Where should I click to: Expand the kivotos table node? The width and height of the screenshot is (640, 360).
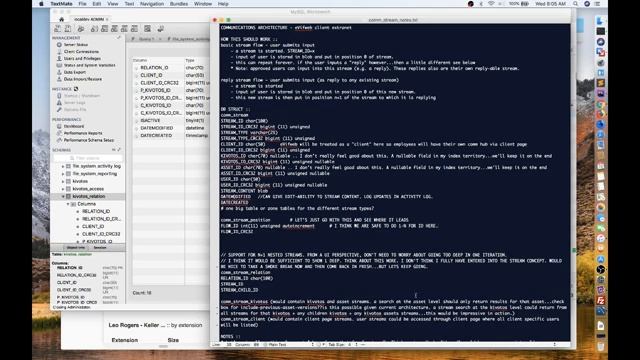click(x=63, y=181)
